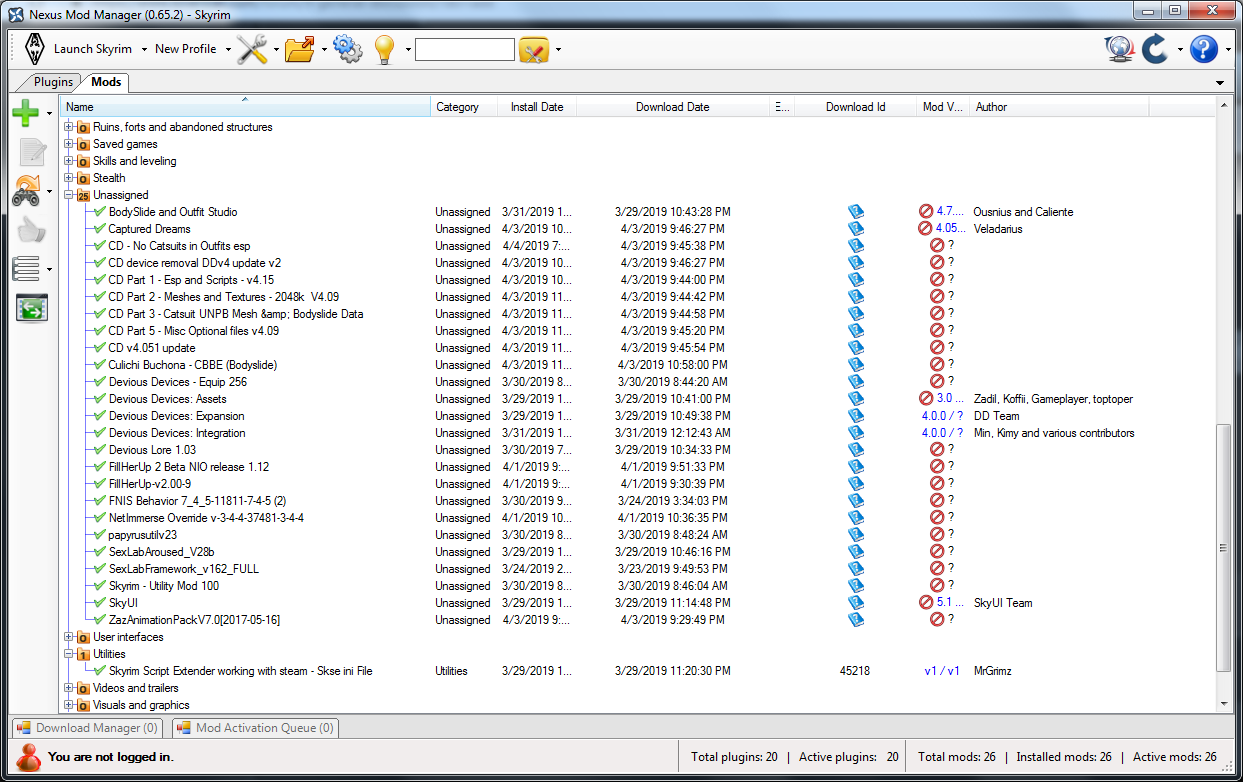
Task: Open the settings gear icon
Action: pos(348,49)
